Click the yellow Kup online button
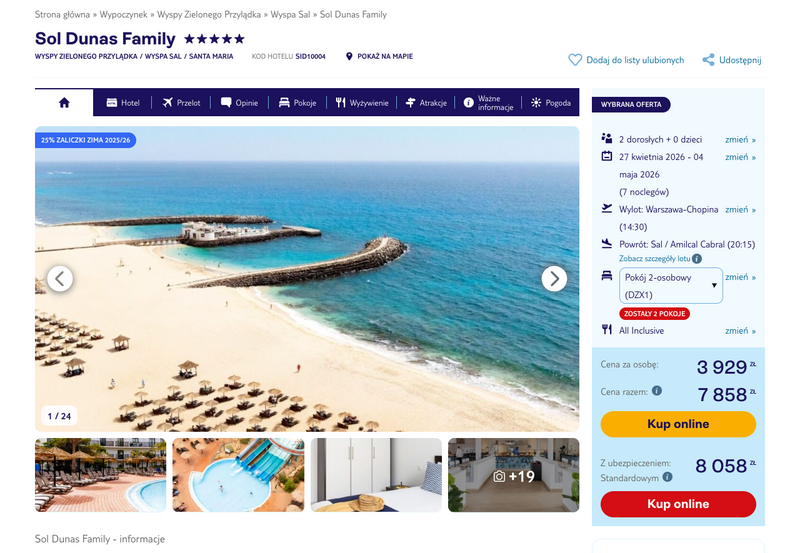 678,424
